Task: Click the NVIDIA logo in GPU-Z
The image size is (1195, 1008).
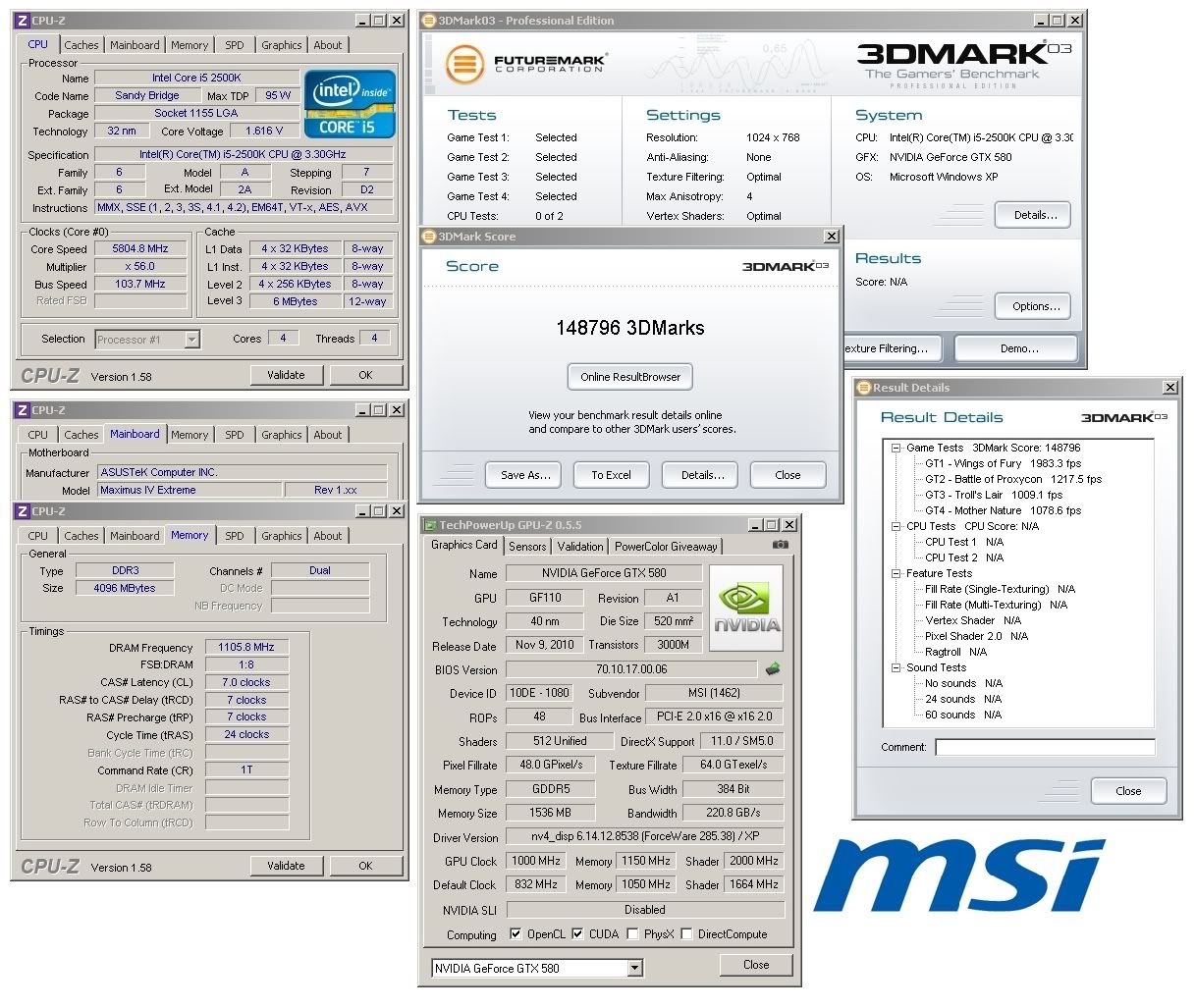Action: pos(746,610)
